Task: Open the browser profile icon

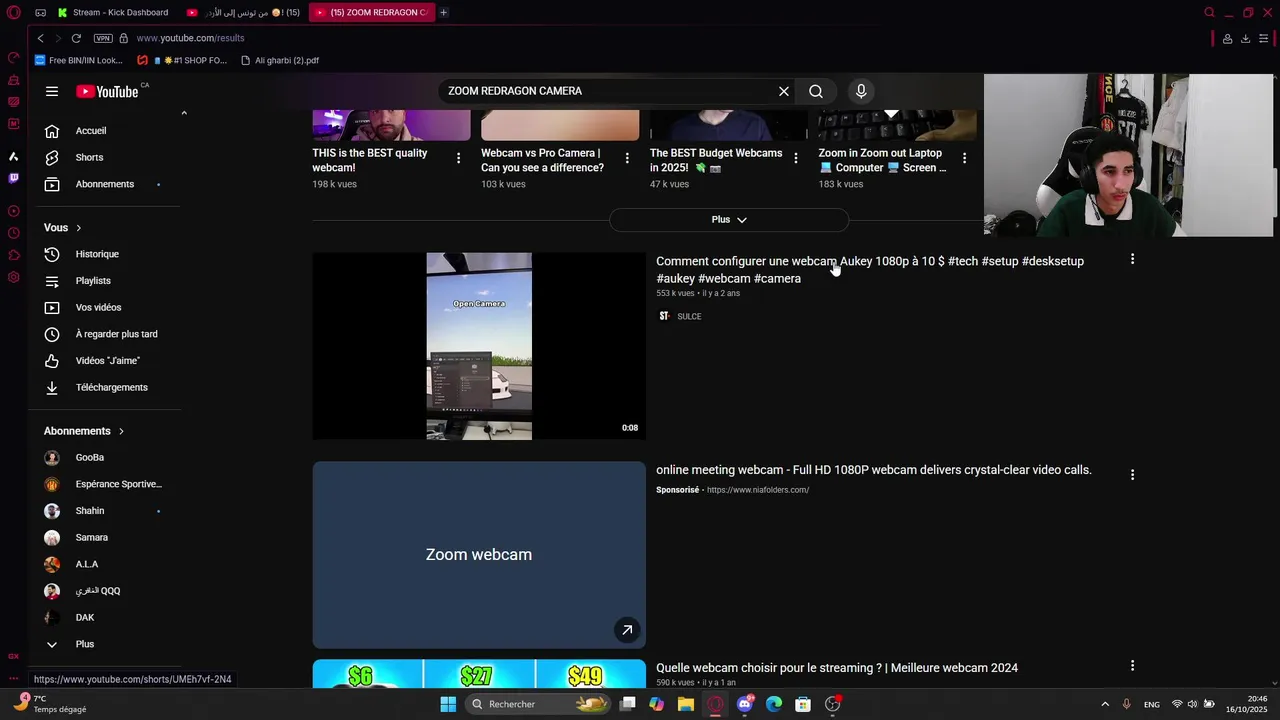Action: click(x=1227, y=38)
